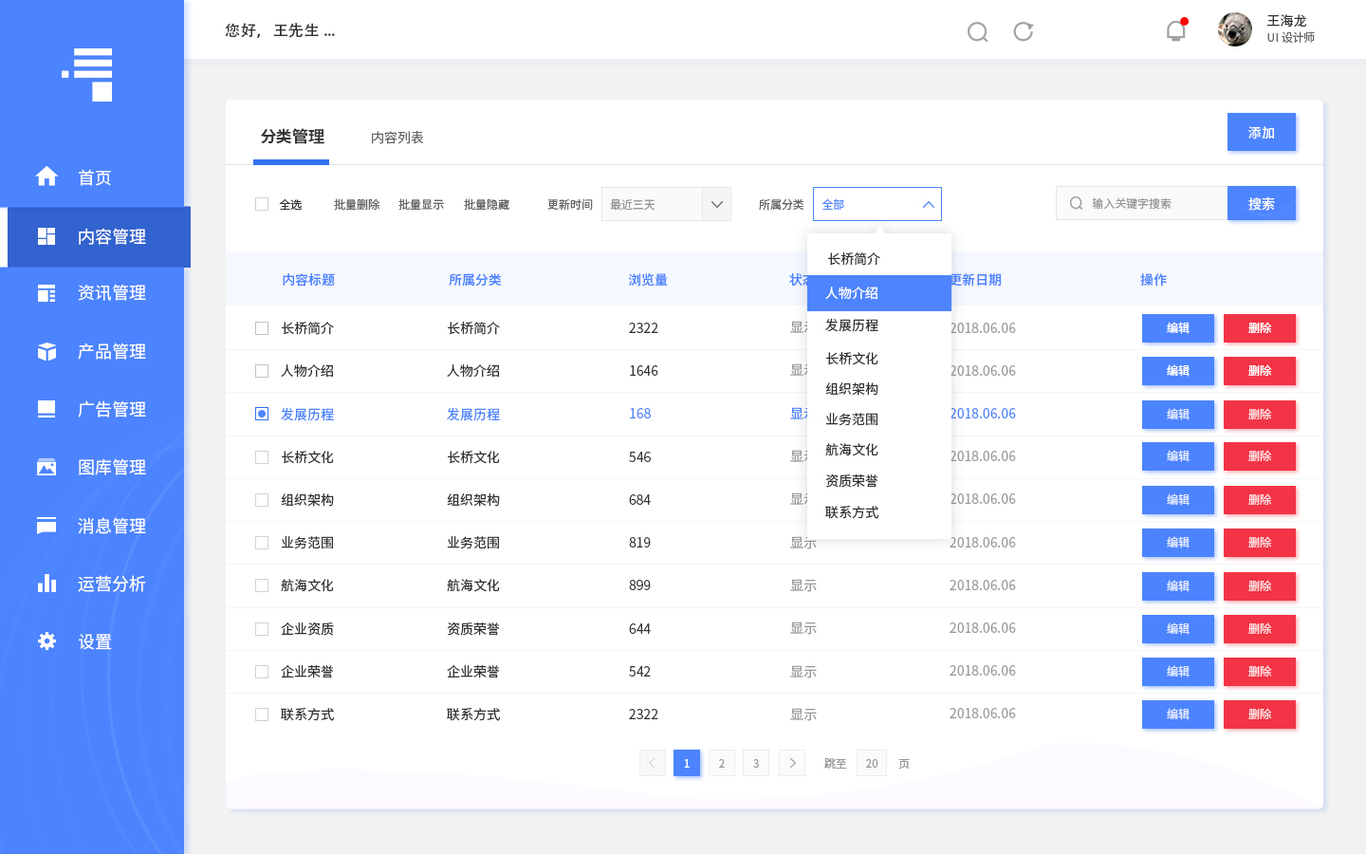Click 删除 button for 联系方式 row
Image resolution: width=1366 pixels, height=854 pixels.
point(1260,714)
